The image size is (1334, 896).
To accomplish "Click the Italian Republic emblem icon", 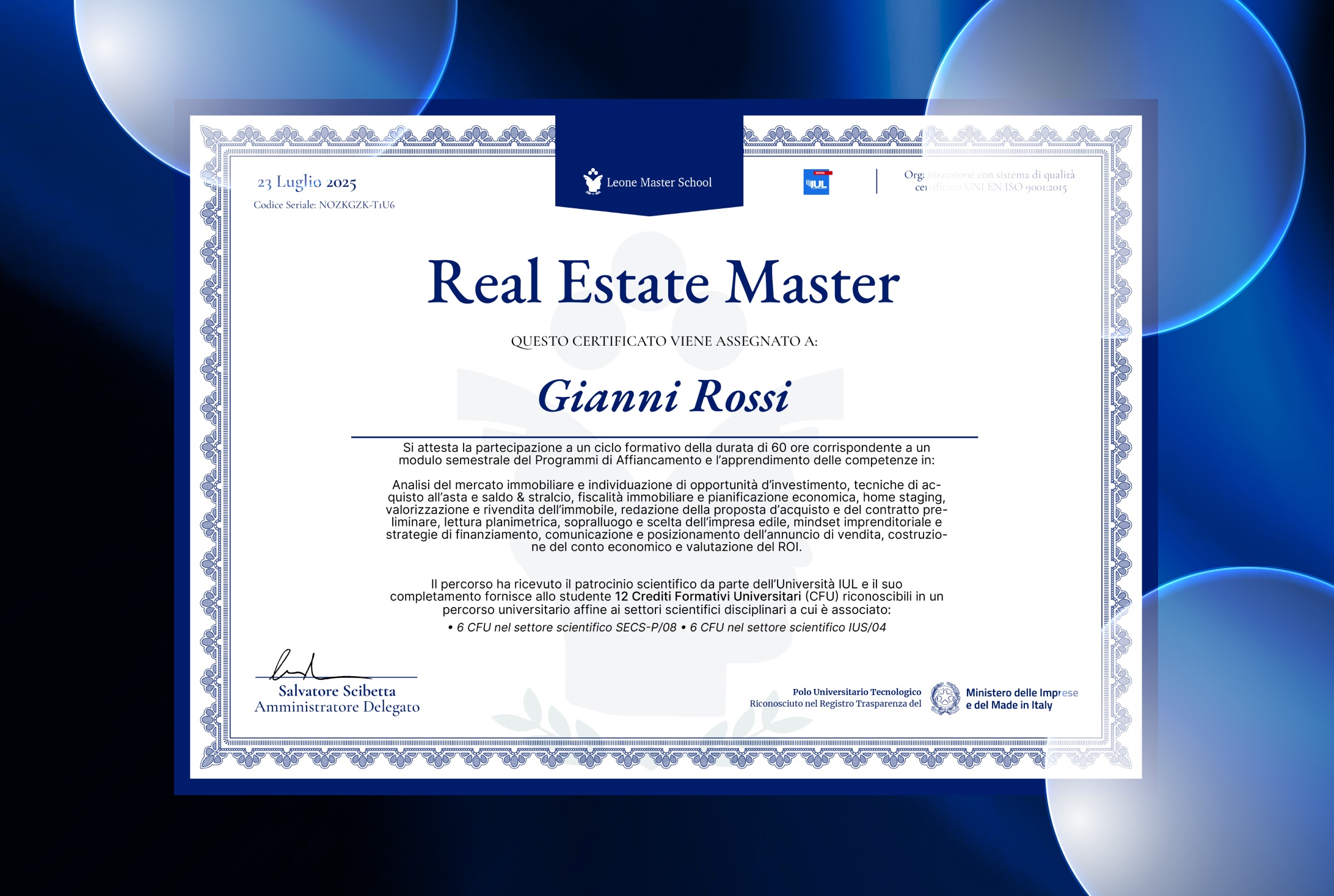I will (945, 698).
